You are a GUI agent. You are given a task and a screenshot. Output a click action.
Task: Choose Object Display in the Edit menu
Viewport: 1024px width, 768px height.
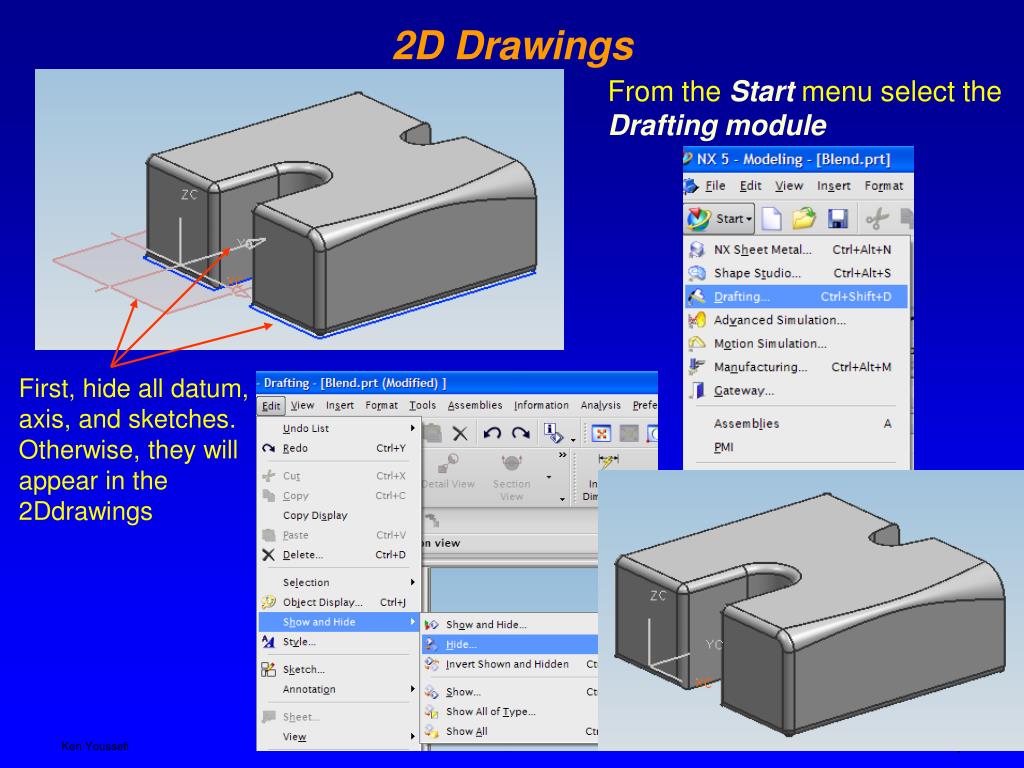click(340, 602)
